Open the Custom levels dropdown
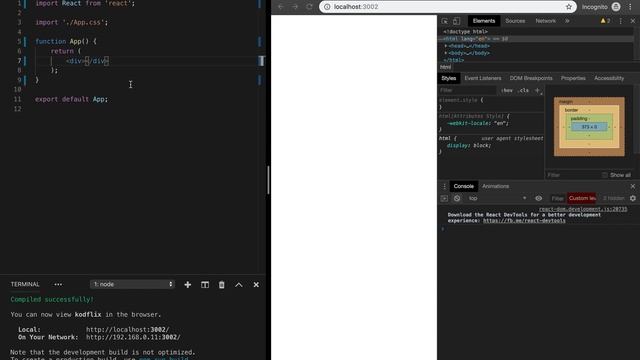The height and width of the screenshot is (360, 640). (x=582, y=198)
